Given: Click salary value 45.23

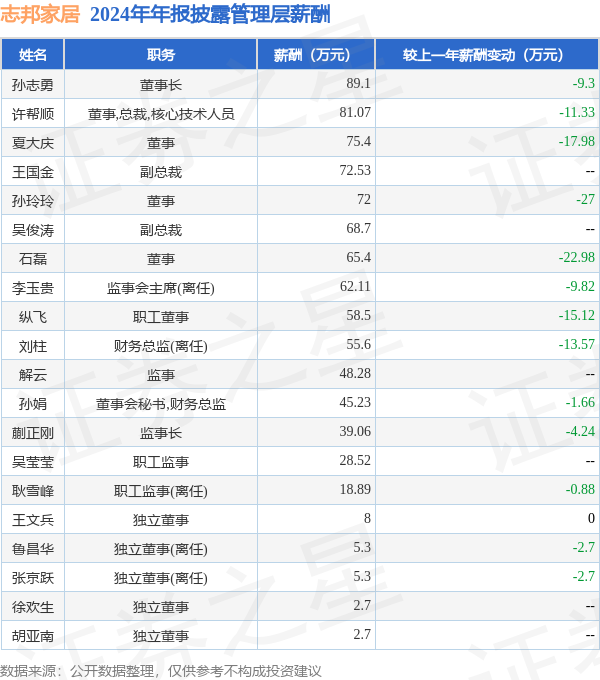Looking at the screenshot, I should point(355,402).
